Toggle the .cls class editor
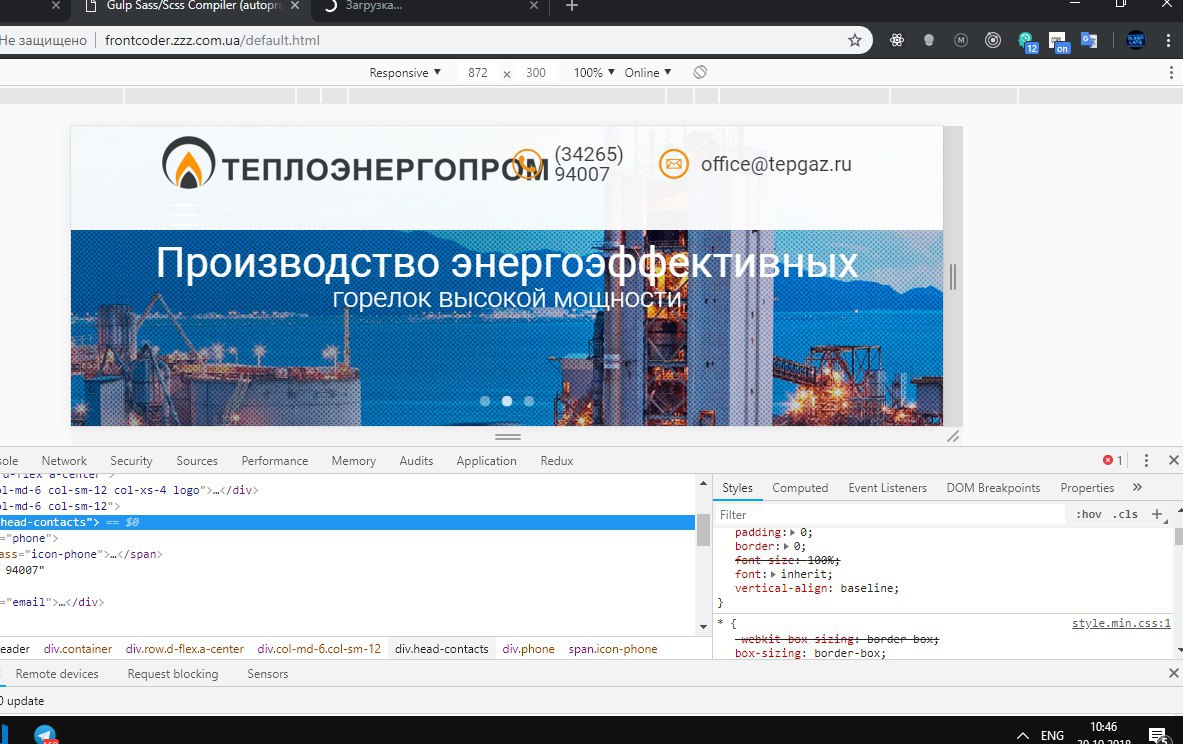Viewport: 1183px width, 744px height. (1126, 514)
